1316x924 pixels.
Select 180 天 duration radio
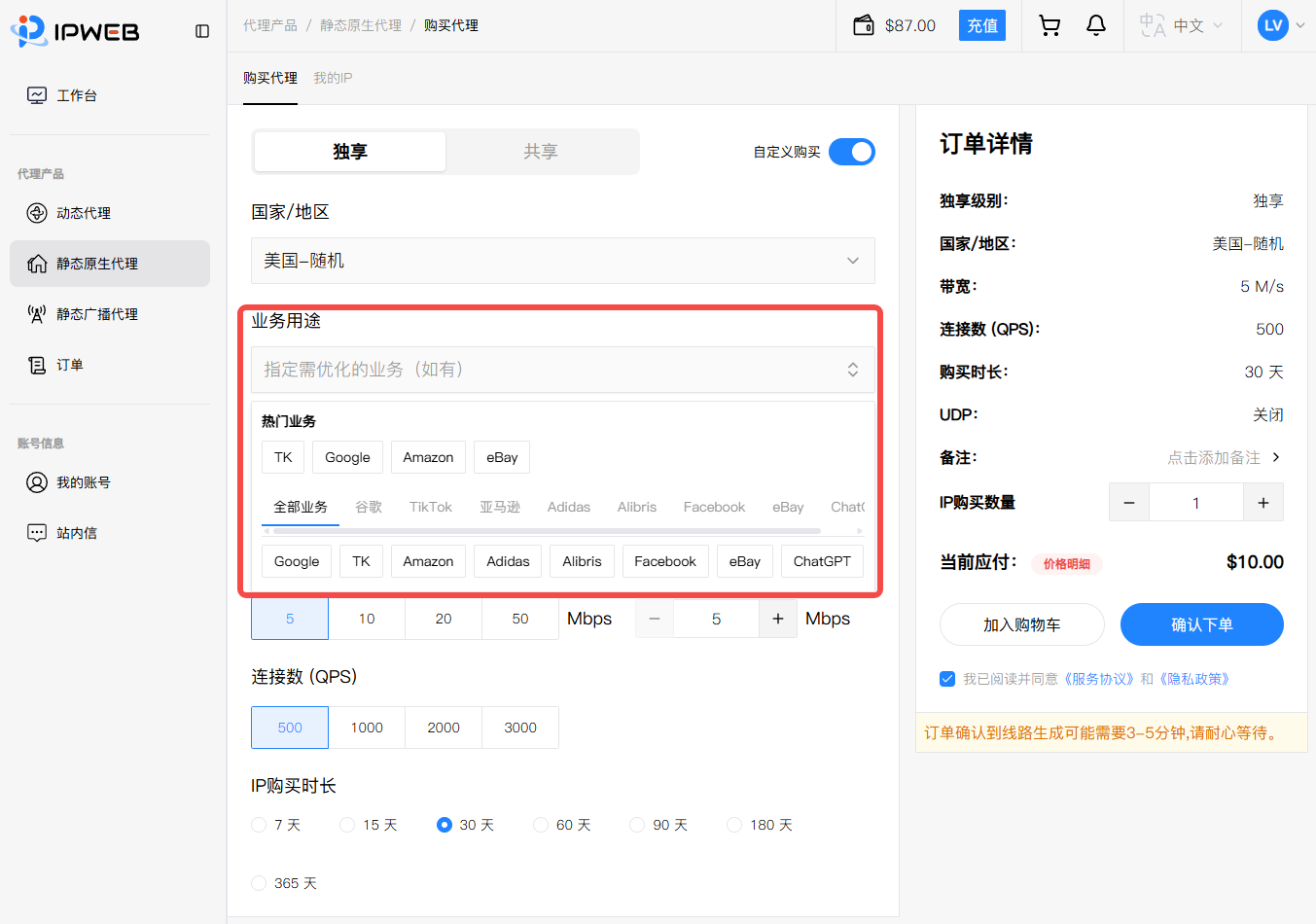pos(734,825)
